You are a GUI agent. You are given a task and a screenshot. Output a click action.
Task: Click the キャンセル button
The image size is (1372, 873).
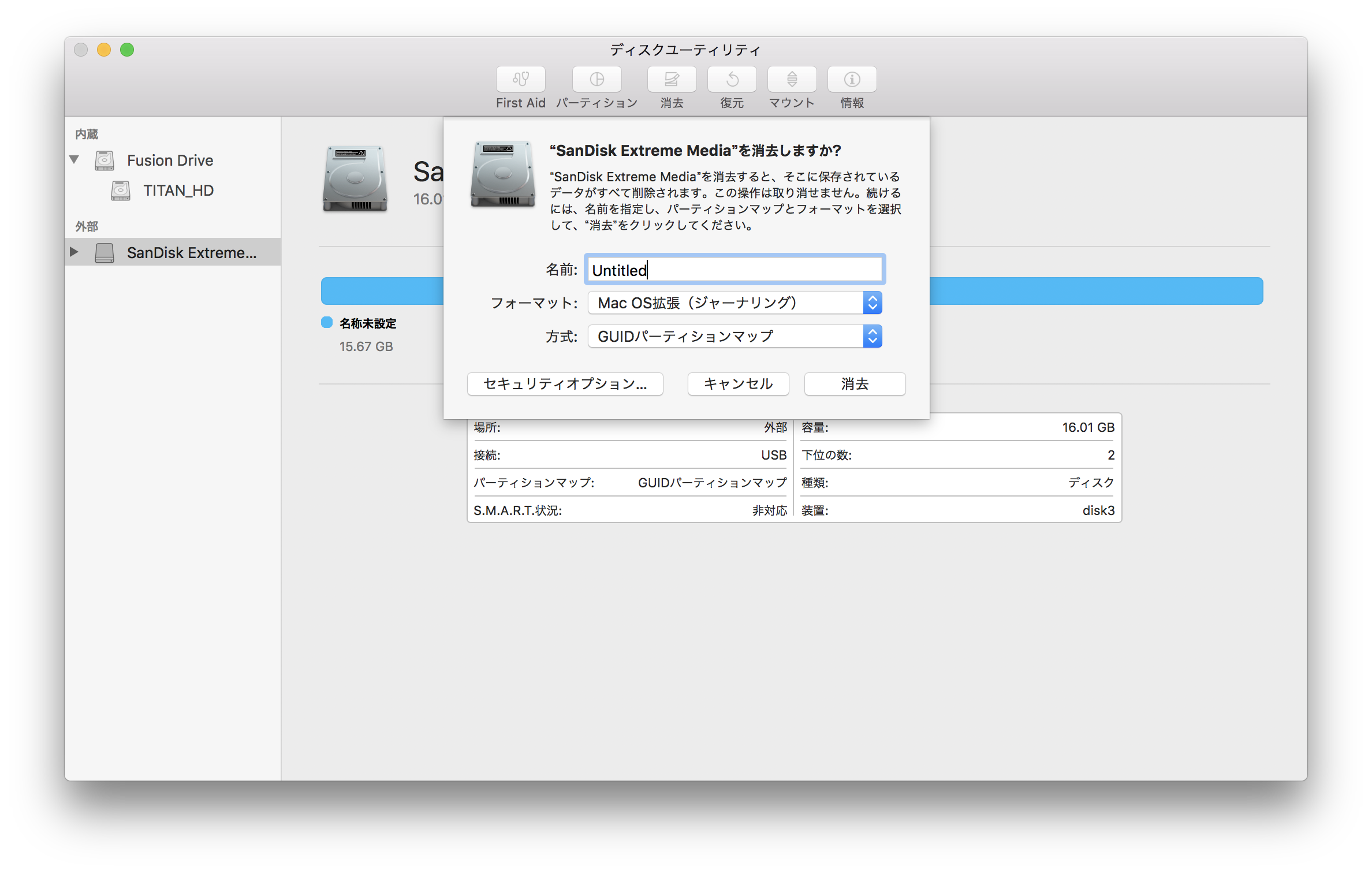[x=738, y=384]
